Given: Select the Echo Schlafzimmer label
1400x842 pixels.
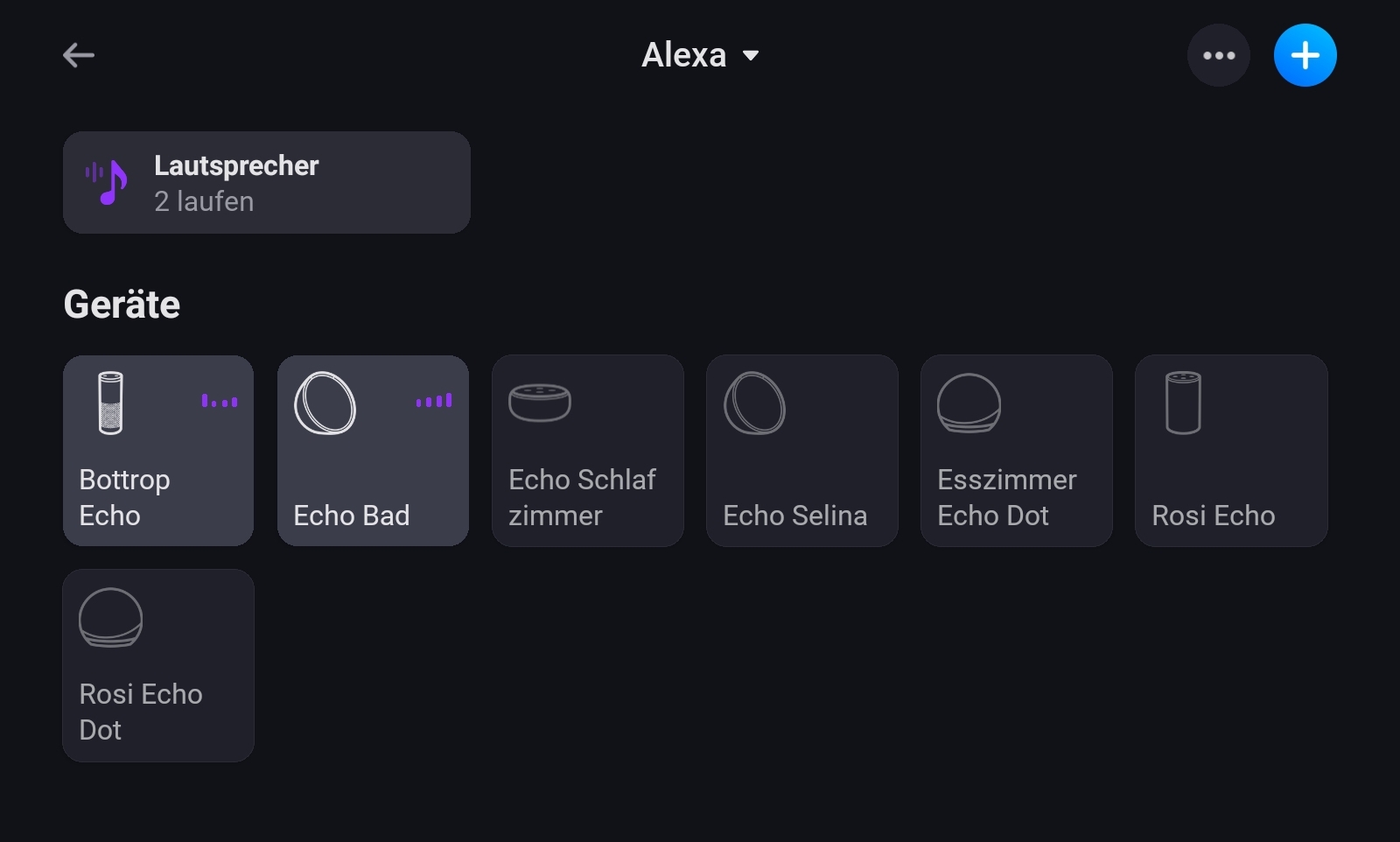Looking at the screenshot, I should tap(582, 497).
